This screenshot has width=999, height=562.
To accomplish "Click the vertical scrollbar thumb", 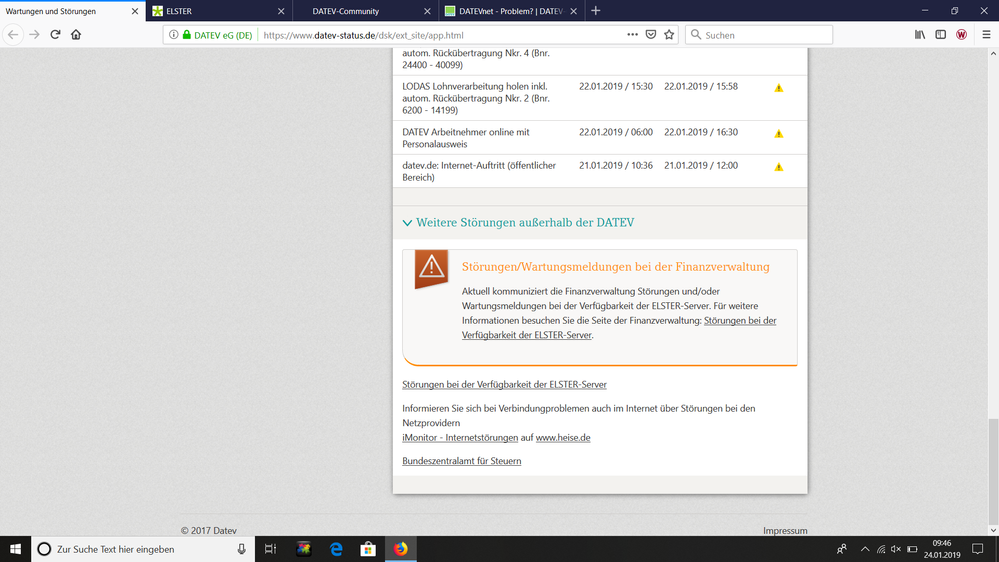I will click(x=993, y=470).
